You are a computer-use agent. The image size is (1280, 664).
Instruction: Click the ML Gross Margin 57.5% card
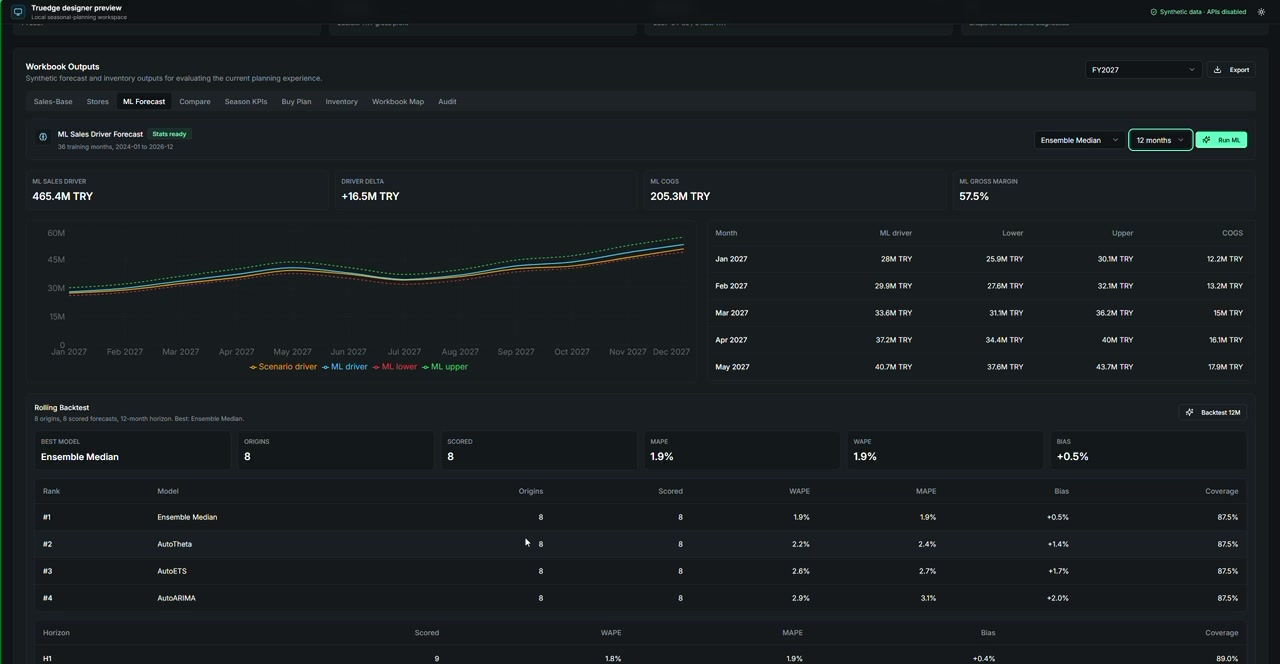(x=1104, y=190)
